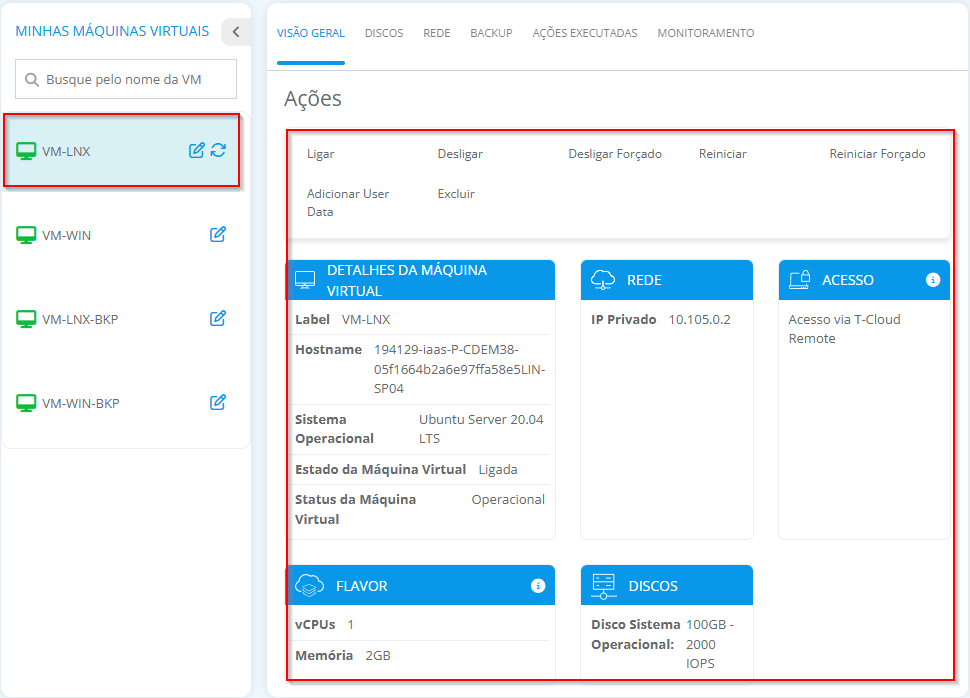Click the 'Minhas Máquinas Virtuais' heading
970x698 pixels.
coord(112,32)
